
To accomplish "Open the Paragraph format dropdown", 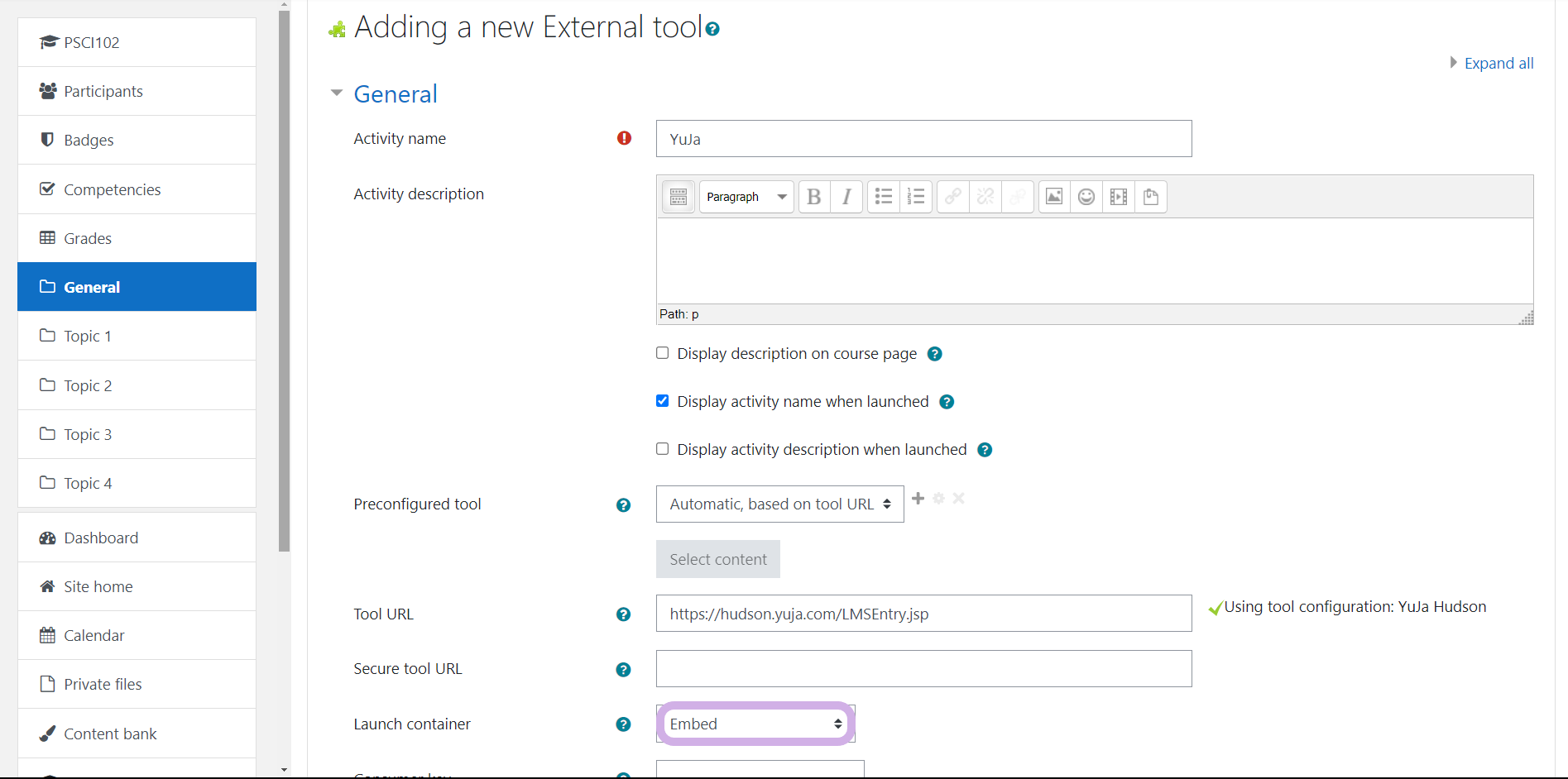I will 746,197.
